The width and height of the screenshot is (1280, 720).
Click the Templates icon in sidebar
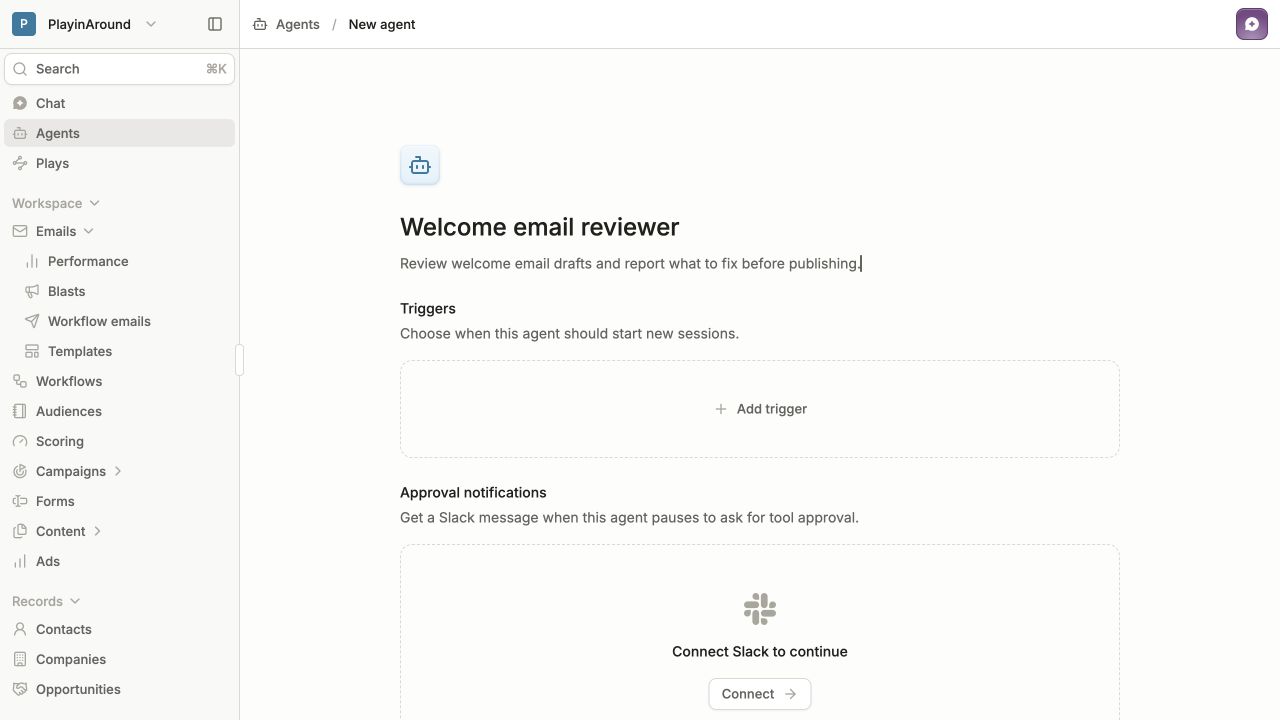(x=32, y=351)
